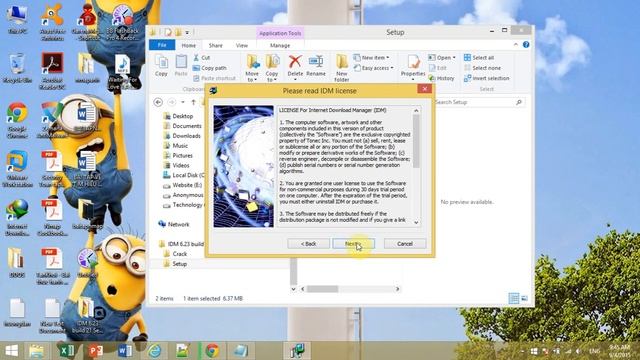Click Select none in the ribbon
This screenshot has height=360, width=640.
(x=482, y=68)
